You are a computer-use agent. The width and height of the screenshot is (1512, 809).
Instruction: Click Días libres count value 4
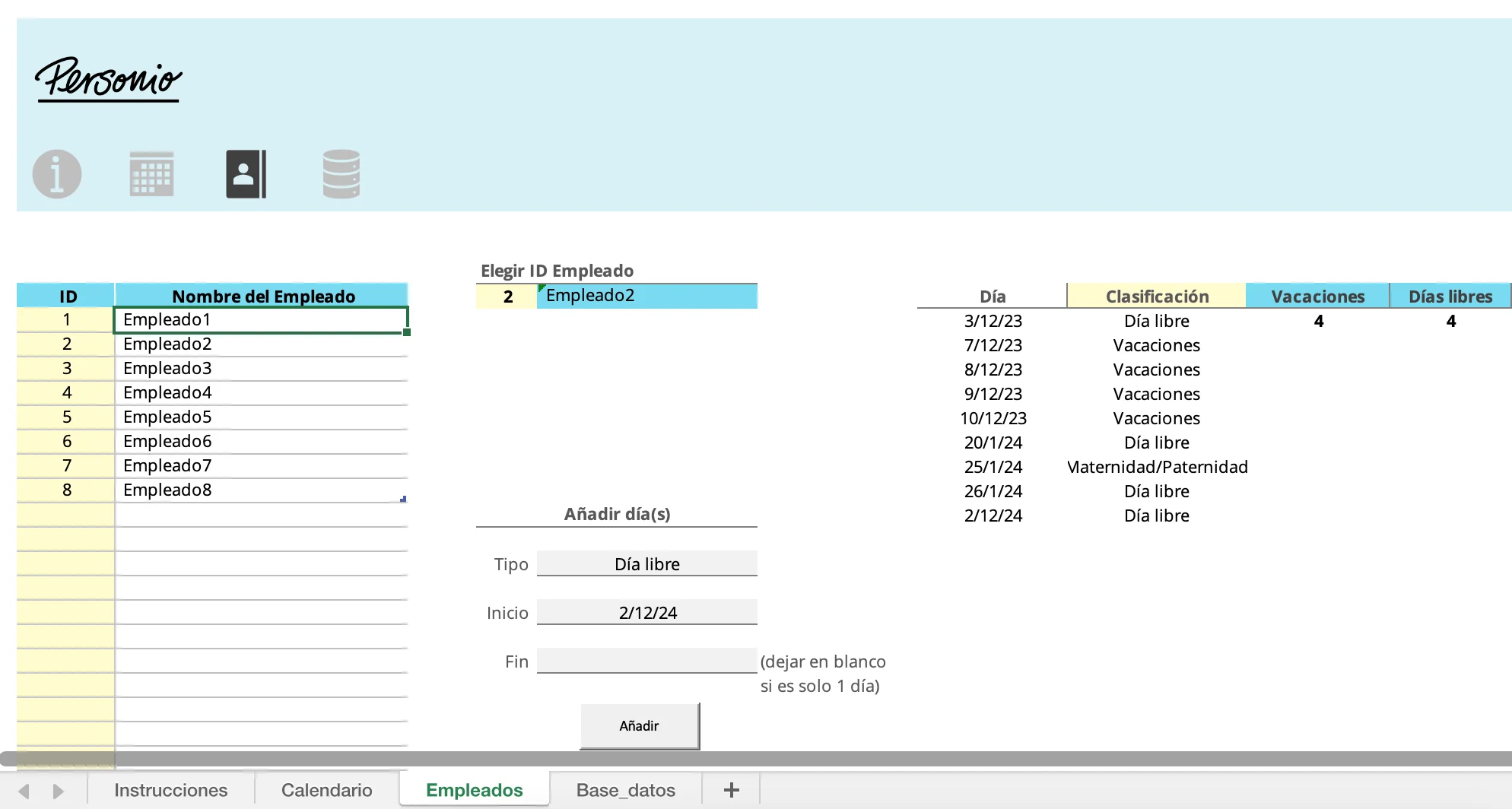point(1450,321)
